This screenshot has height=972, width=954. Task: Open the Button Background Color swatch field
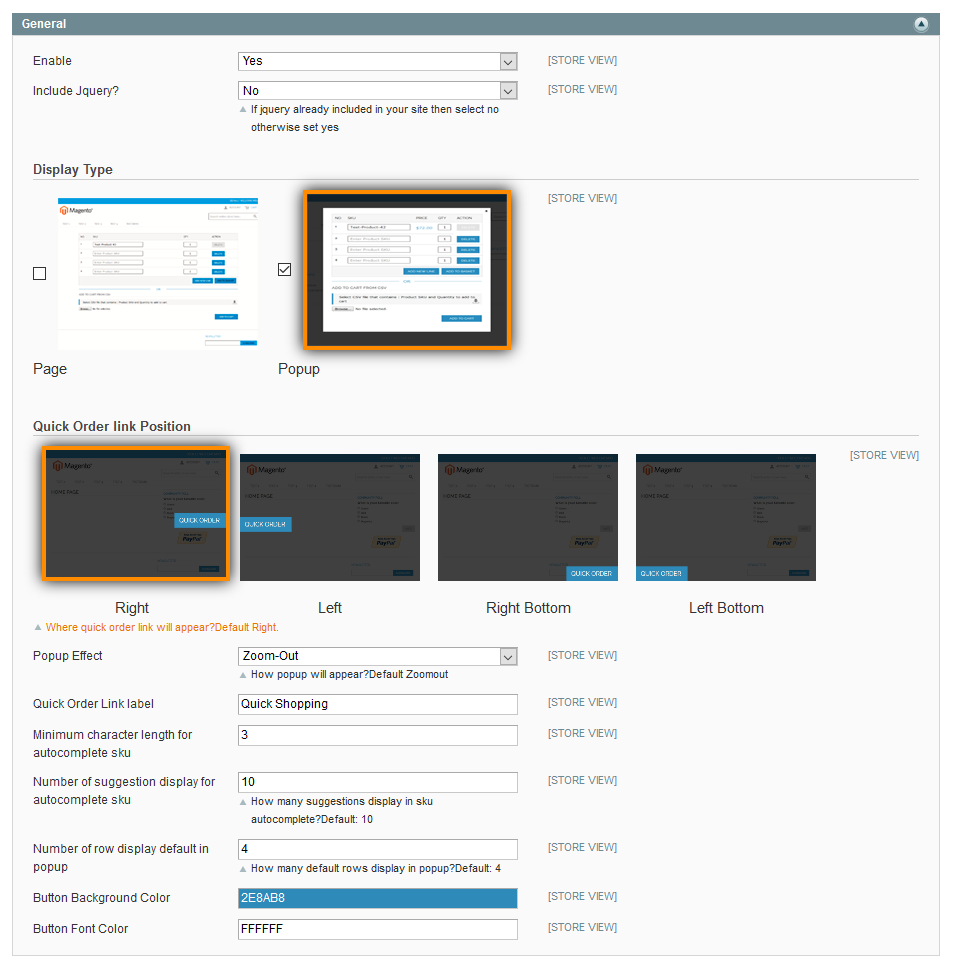coord(378,898)
